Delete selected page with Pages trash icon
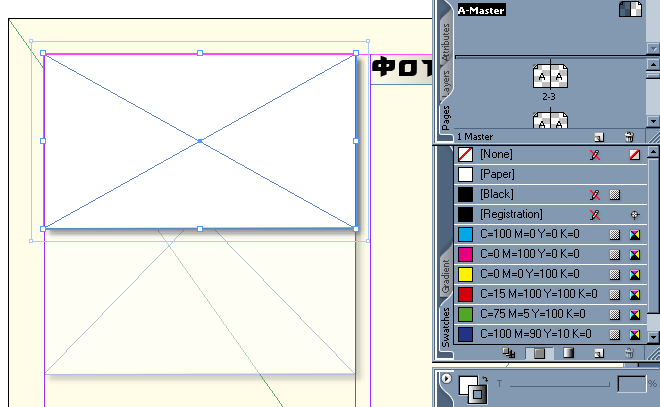The height and width of the screenshot is (407, 660). pos(629,137)
